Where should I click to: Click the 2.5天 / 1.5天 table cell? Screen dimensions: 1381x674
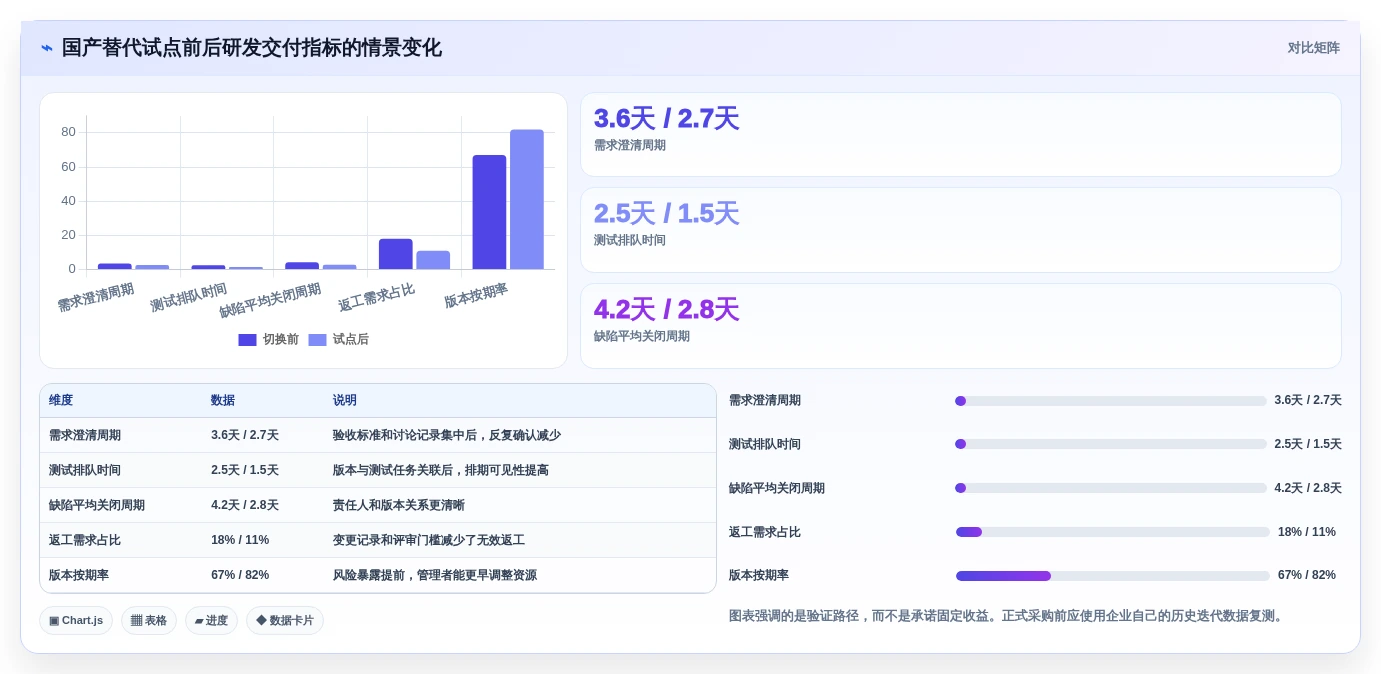(245, 470)
